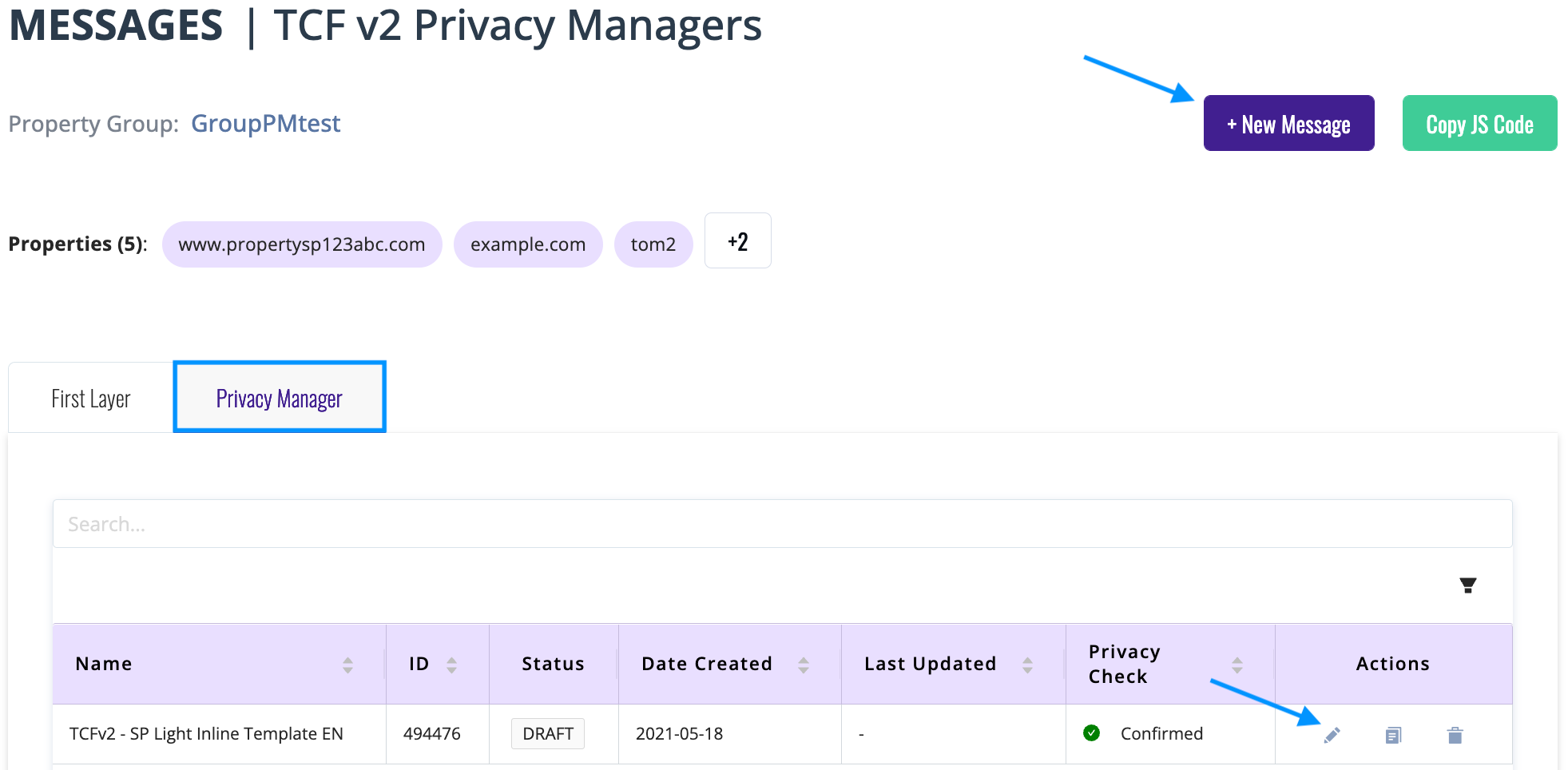Focus the Search messages input field
This screenshot has height=770, width=1568.
pos(782,524)
